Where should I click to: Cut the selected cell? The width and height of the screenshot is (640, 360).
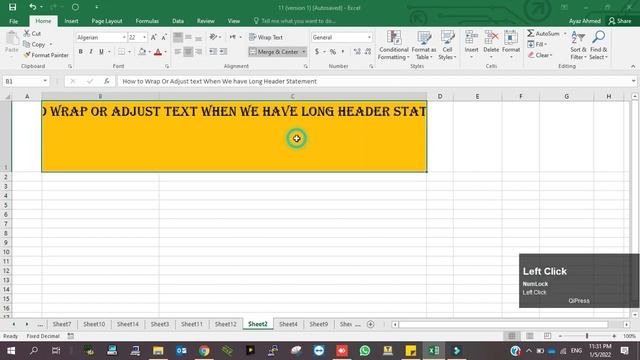click(x=32, y=33)
